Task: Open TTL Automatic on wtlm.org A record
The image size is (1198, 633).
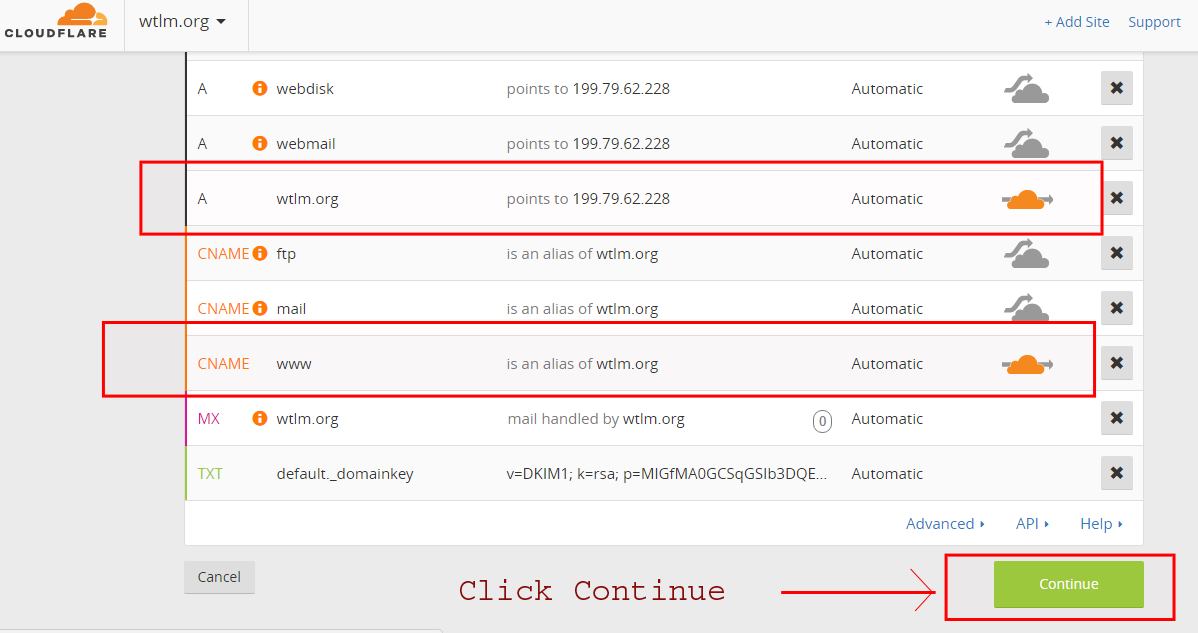Action: point(887,199)
